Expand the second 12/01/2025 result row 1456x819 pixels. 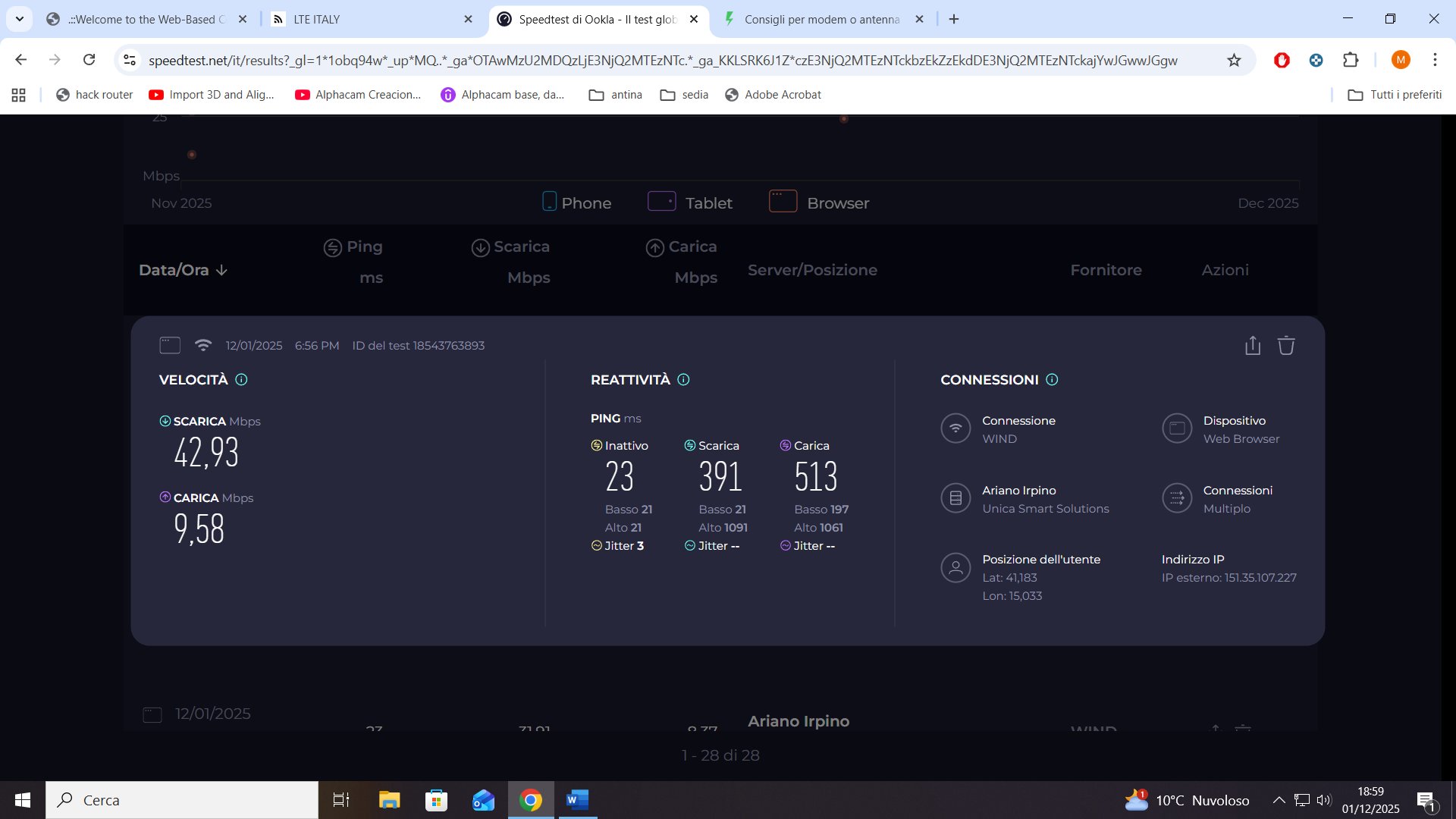pos(212,714)
